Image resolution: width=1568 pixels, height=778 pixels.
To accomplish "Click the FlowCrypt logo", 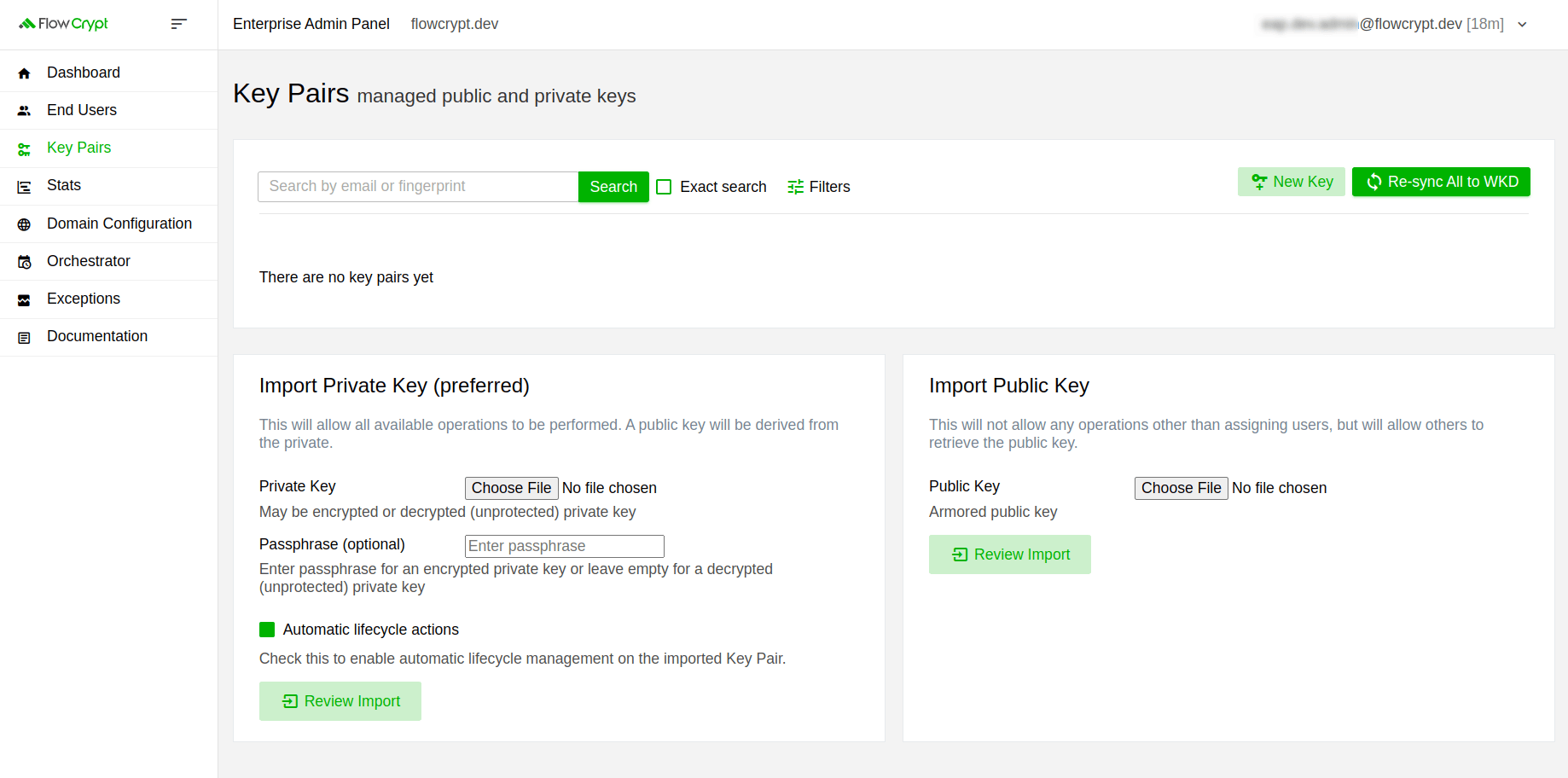I will (x=64, y=24).
